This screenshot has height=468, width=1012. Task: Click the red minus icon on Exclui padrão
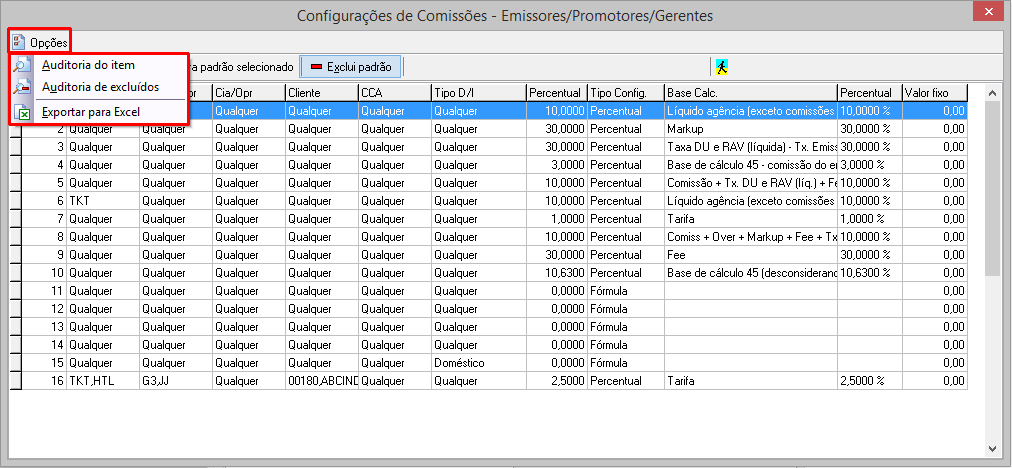316,67
